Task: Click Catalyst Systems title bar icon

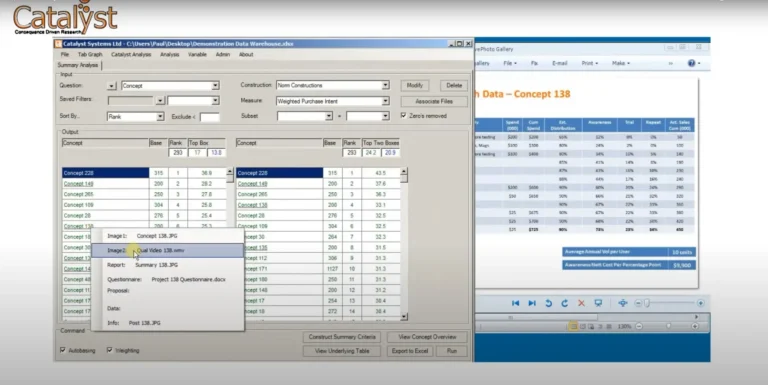Action: tap(58, 44)
